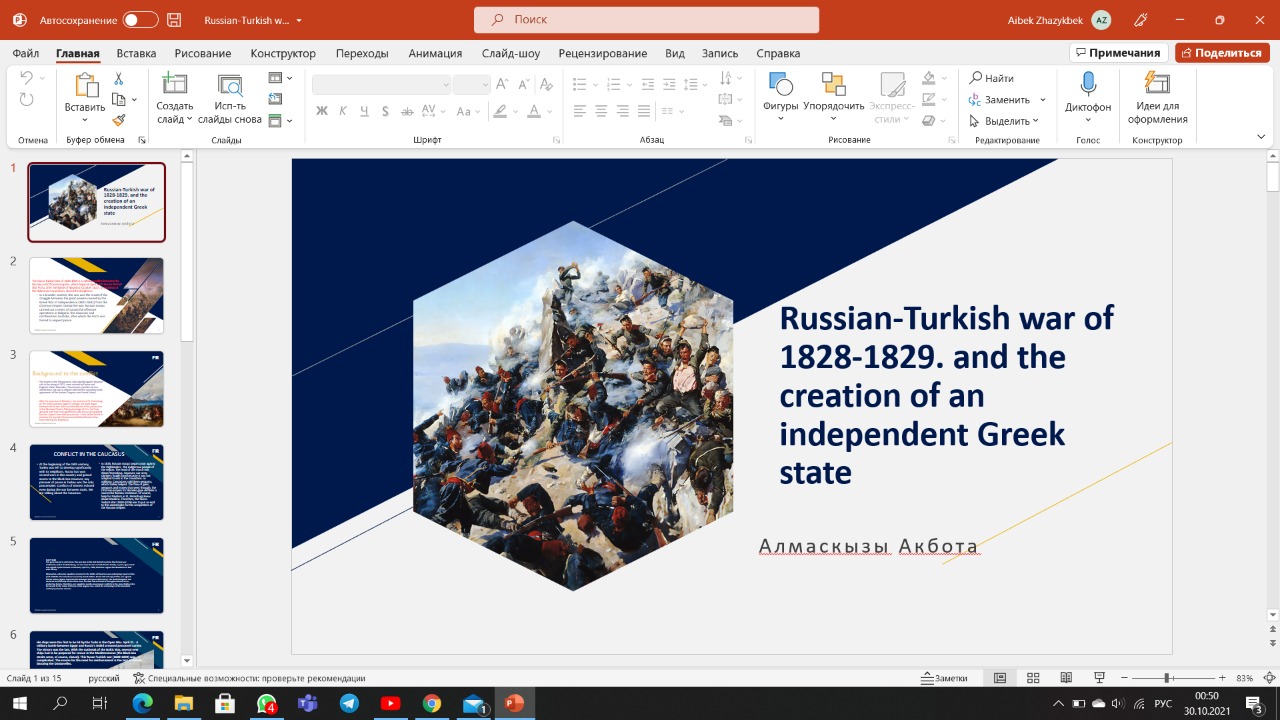Toggle the Автосохранение switch
Image resolution: width=1280 pixels, height=720 pixels.
coord(140,20)
